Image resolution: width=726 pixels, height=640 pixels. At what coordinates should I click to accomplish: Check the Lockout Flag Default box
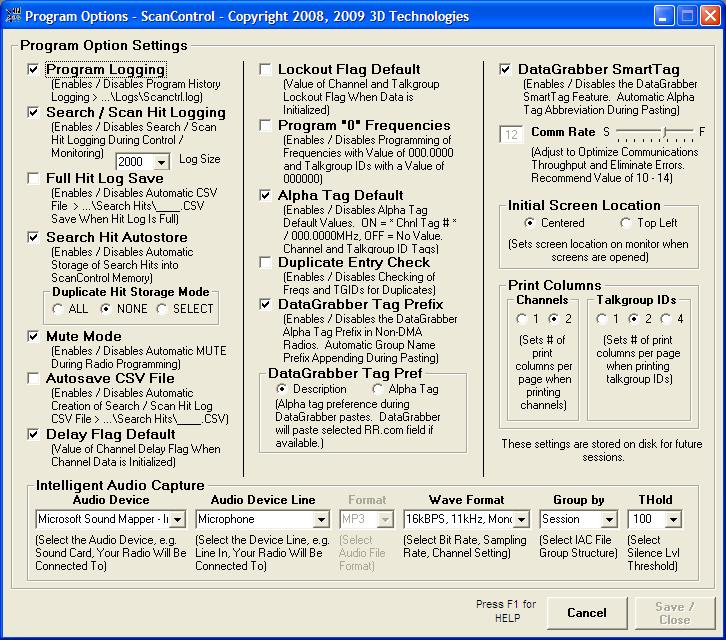tap(265, 69)
